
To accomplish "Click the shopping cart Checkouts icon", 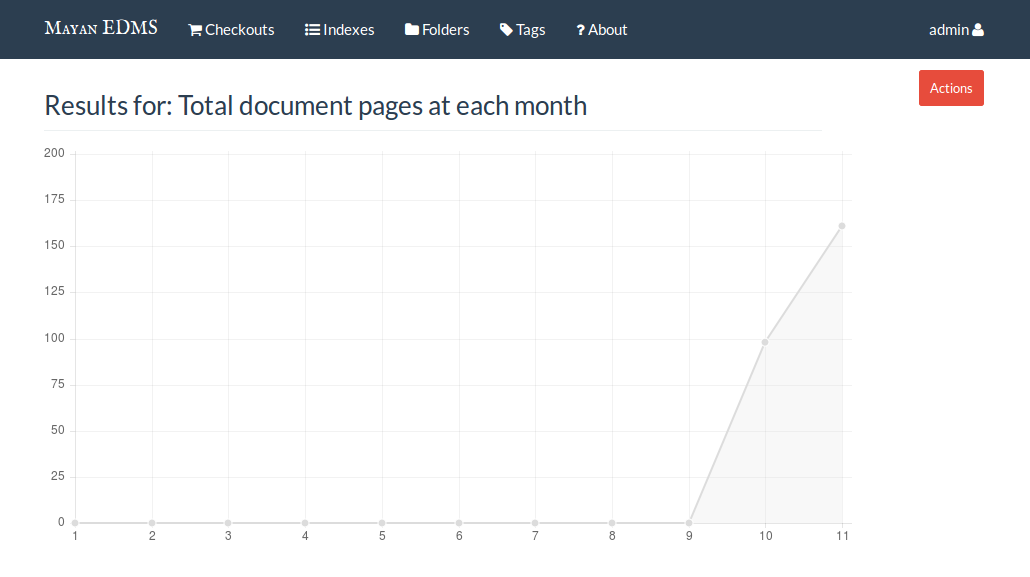I will [195, 30].
